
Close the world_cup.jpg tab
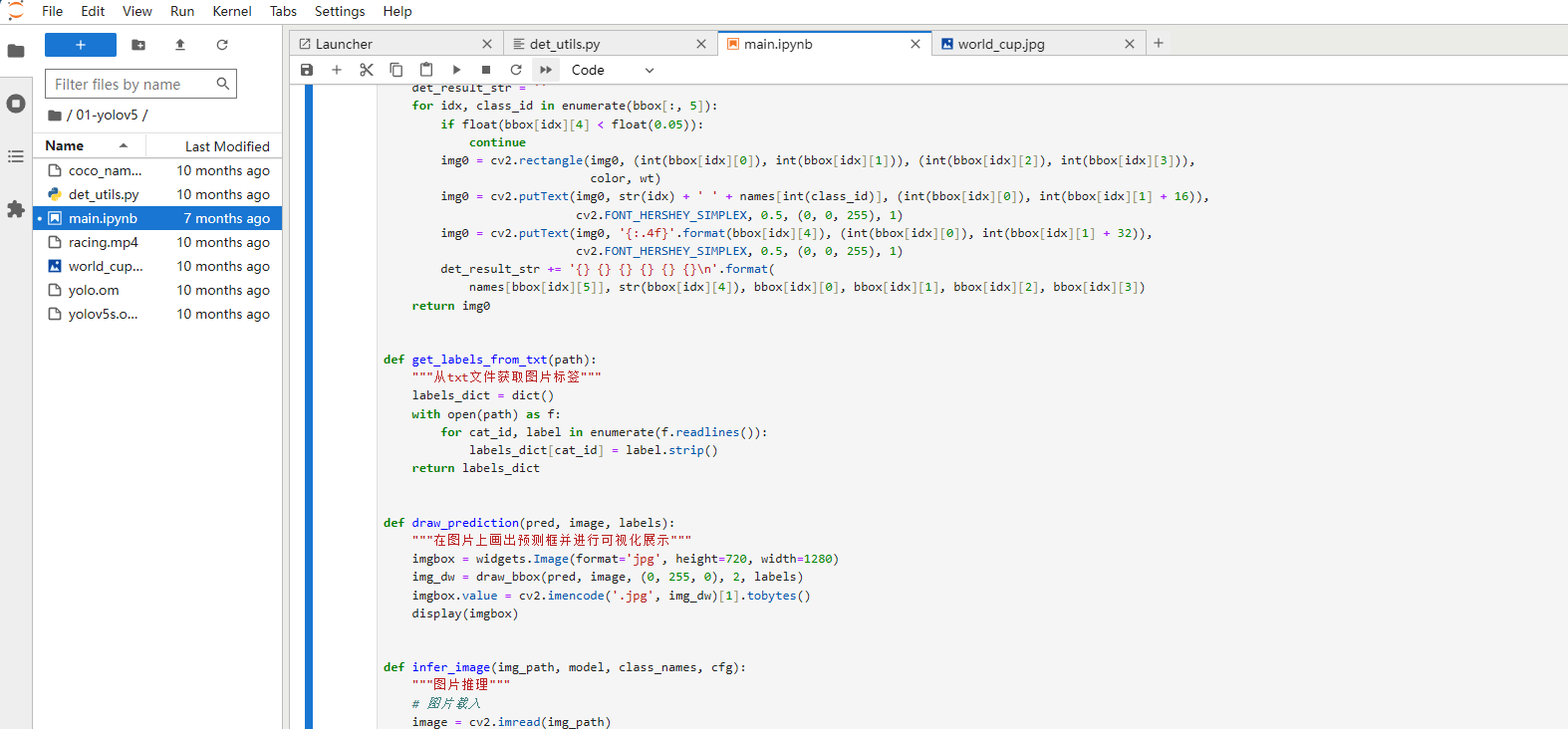[x=1130, y=44]
